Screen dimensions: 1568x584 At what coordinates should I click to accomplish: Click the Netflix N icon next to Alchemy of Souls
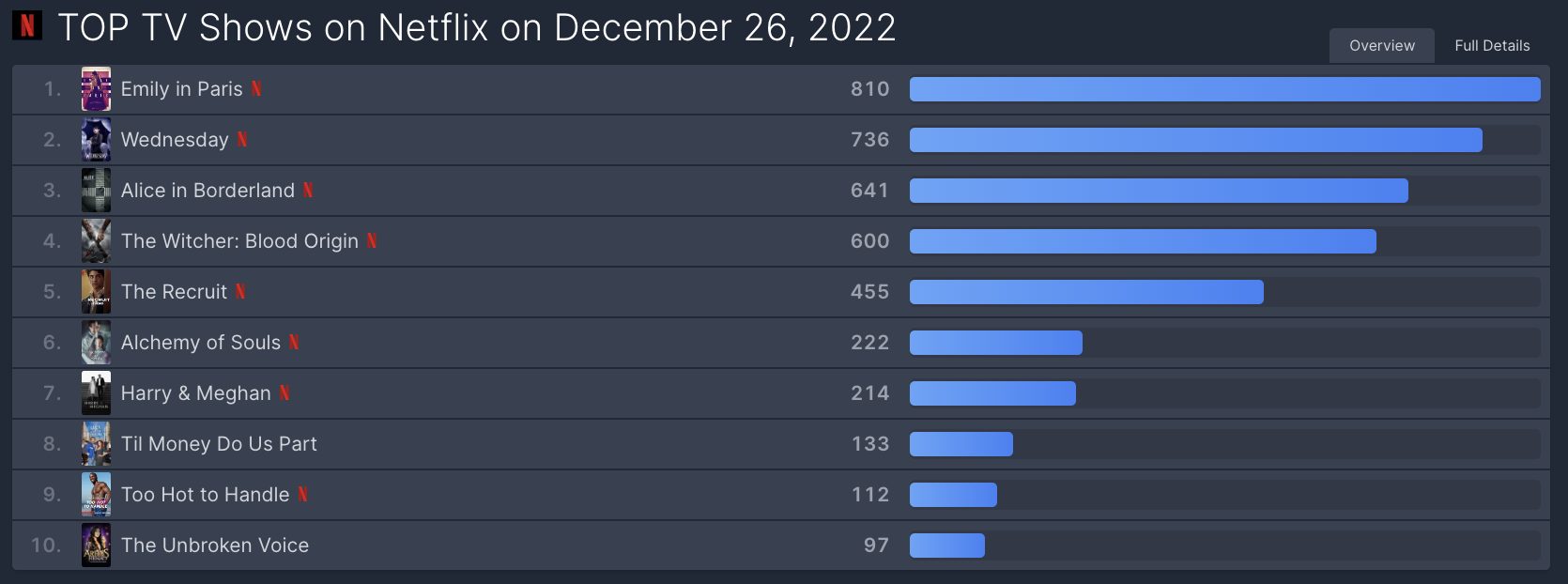coord(294,343)
